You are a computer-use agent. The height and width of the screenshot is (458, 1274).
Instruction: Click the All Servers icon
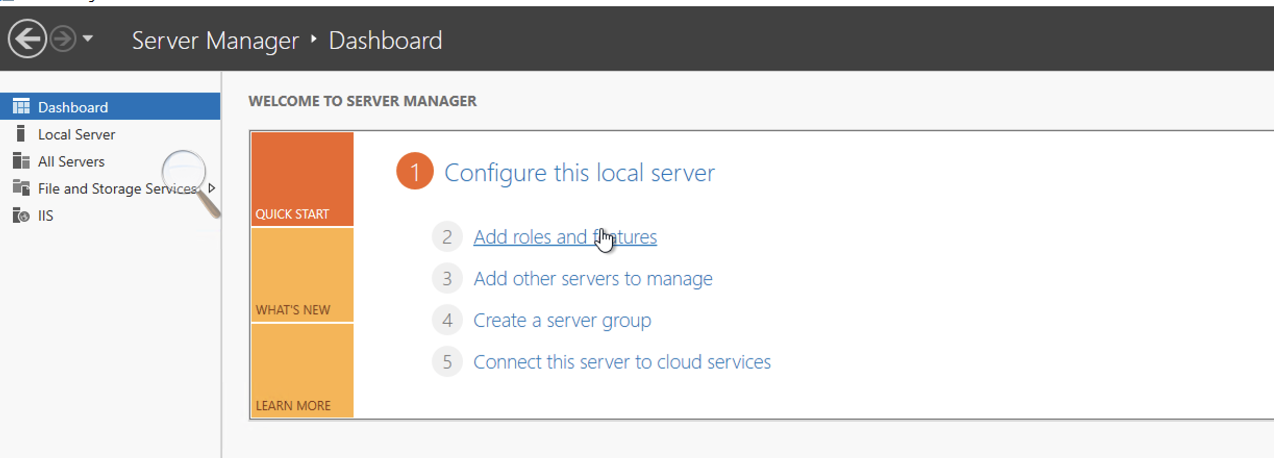click(20, 161)
